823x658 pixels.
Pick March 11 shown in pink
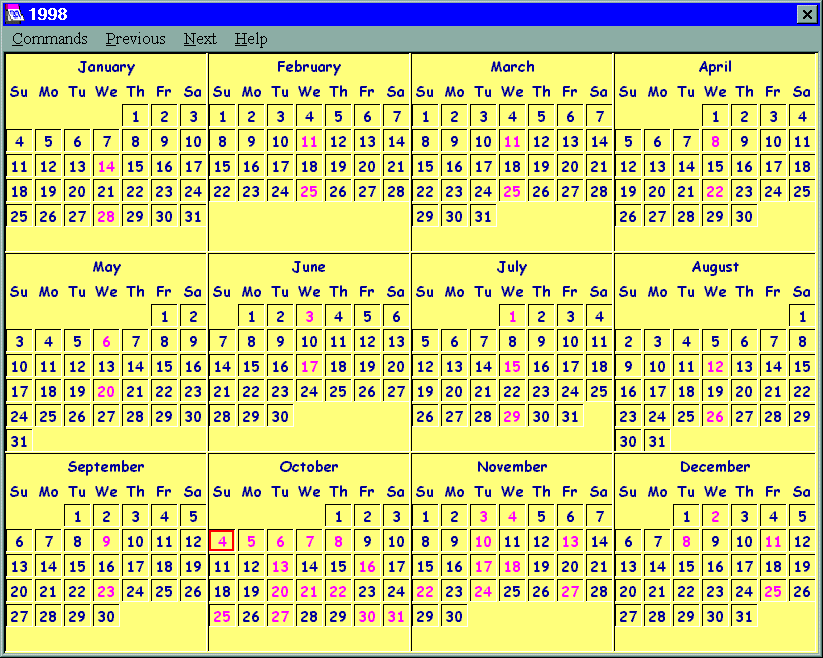[512, 141]
